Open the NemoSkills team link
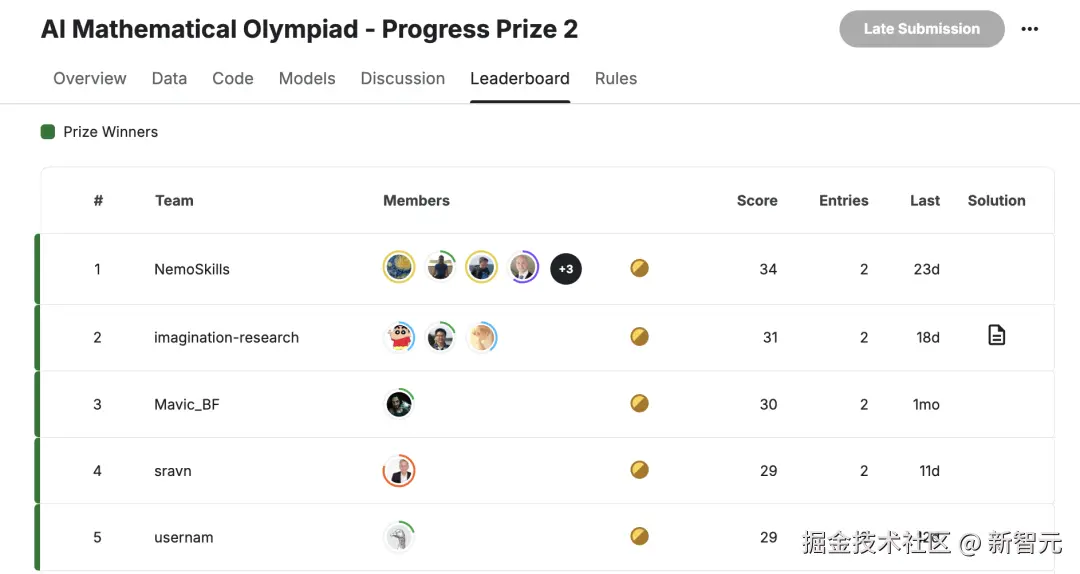This screenshot has height=574, width=1080. pos(192,269)
